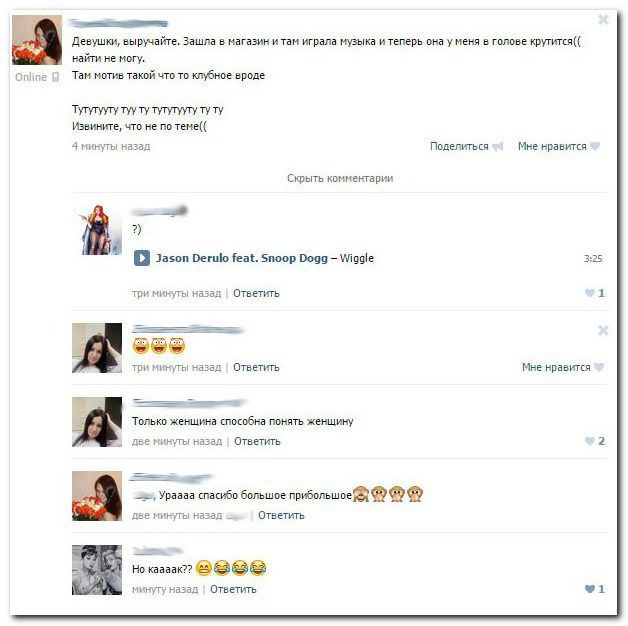Collapse comments with Скрыть комментарии

pyautogui.click(x=340, y=178)
